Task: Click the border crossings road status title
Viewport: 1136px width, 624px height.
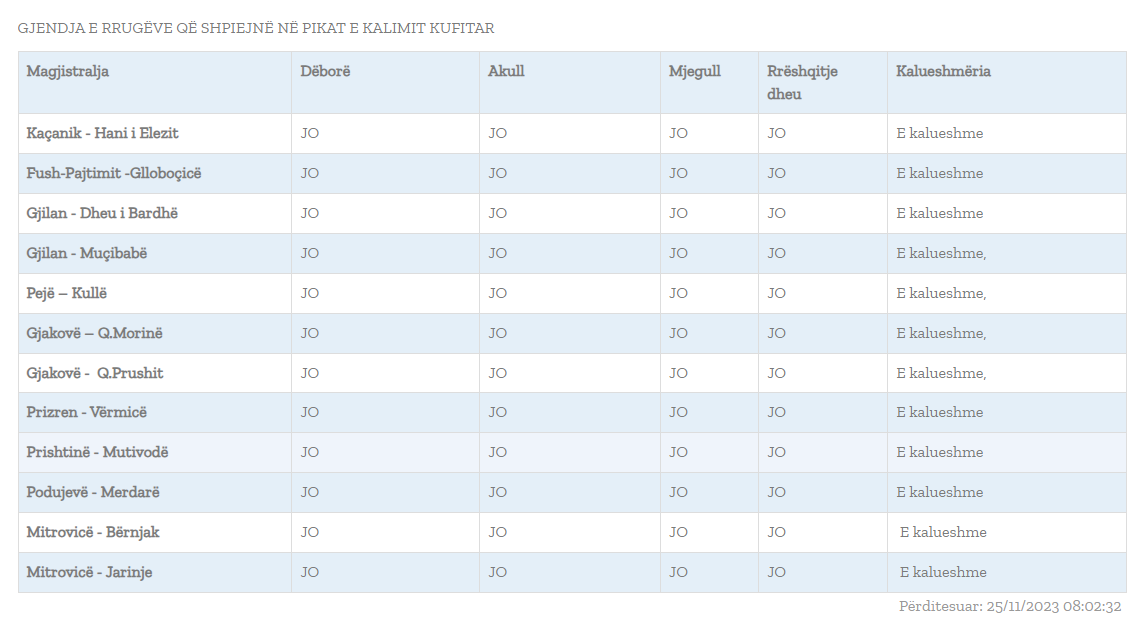Action: (x=256, y=28)
